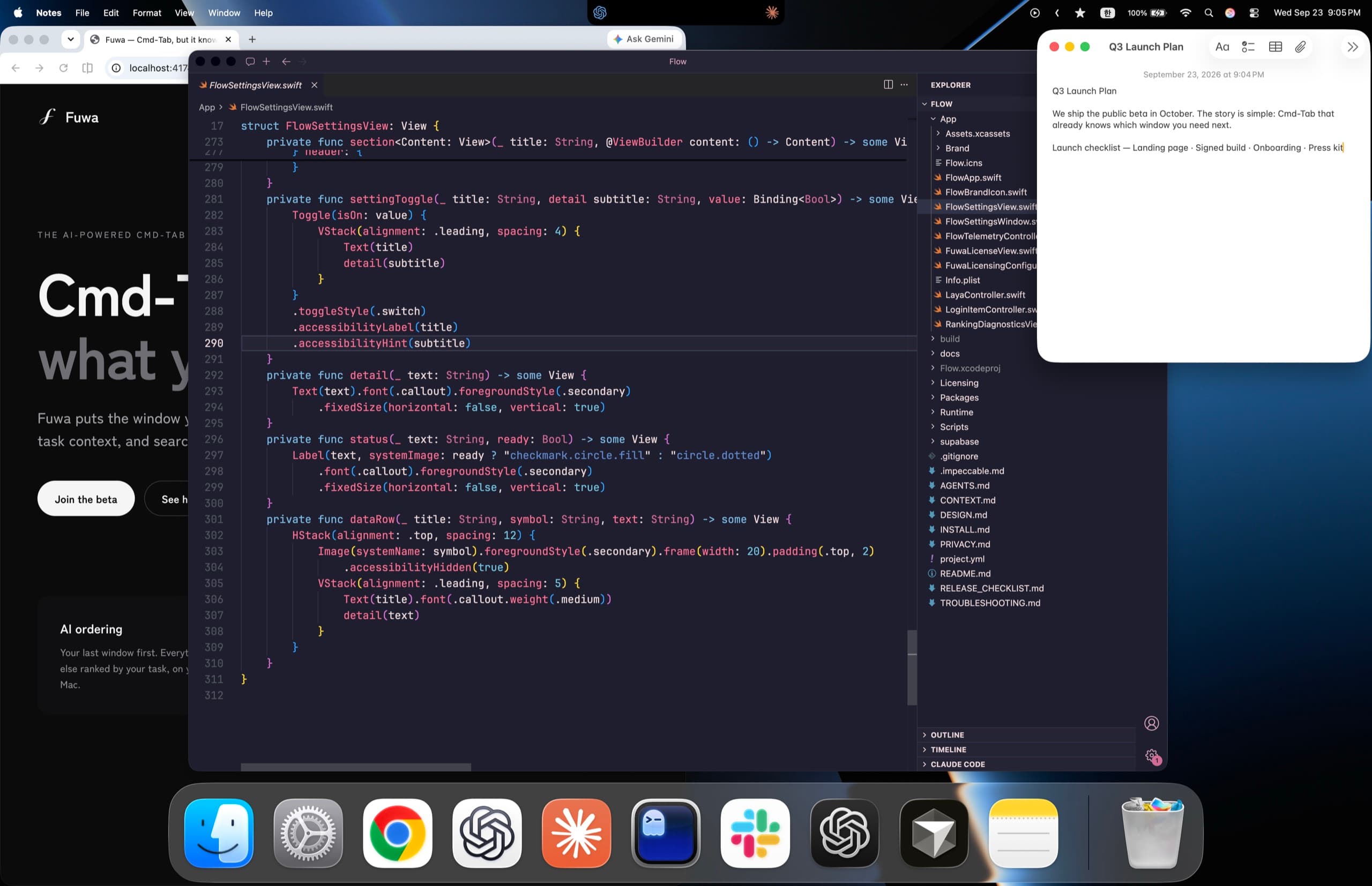This screenshot has height=886, width=1372.
Task: Insert a table in the Notes window
Action: click(x=1275, y=47)
